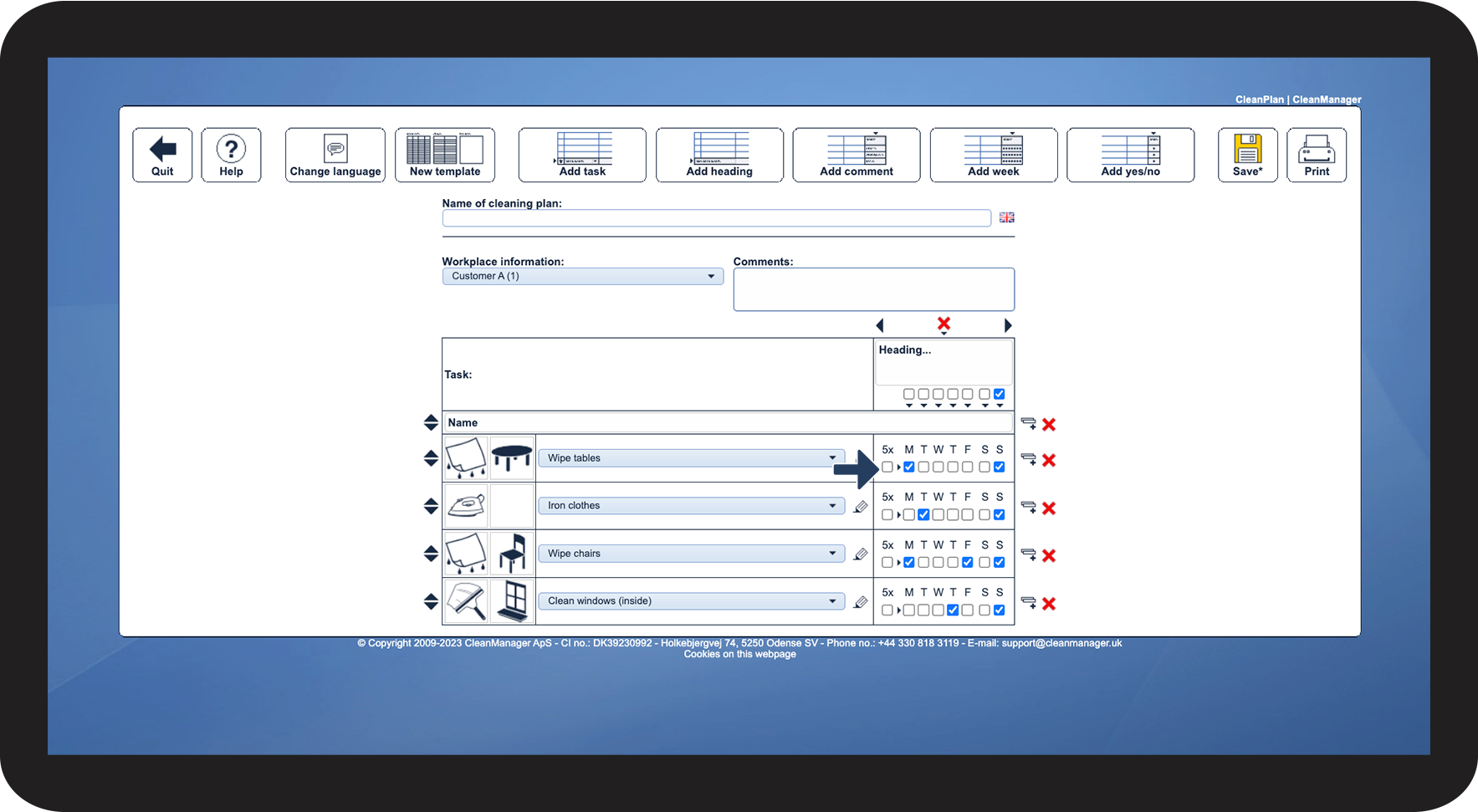This screenshot has height=812, width=1478.
Task: Open the CleanManager link at top right
Action: 1327,100
